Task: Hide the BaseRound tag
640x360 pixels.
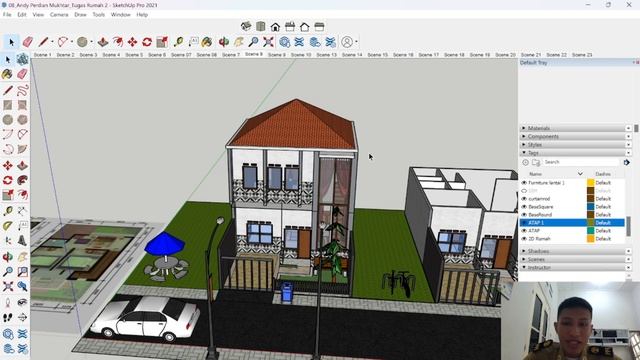Action: (524, 215)
